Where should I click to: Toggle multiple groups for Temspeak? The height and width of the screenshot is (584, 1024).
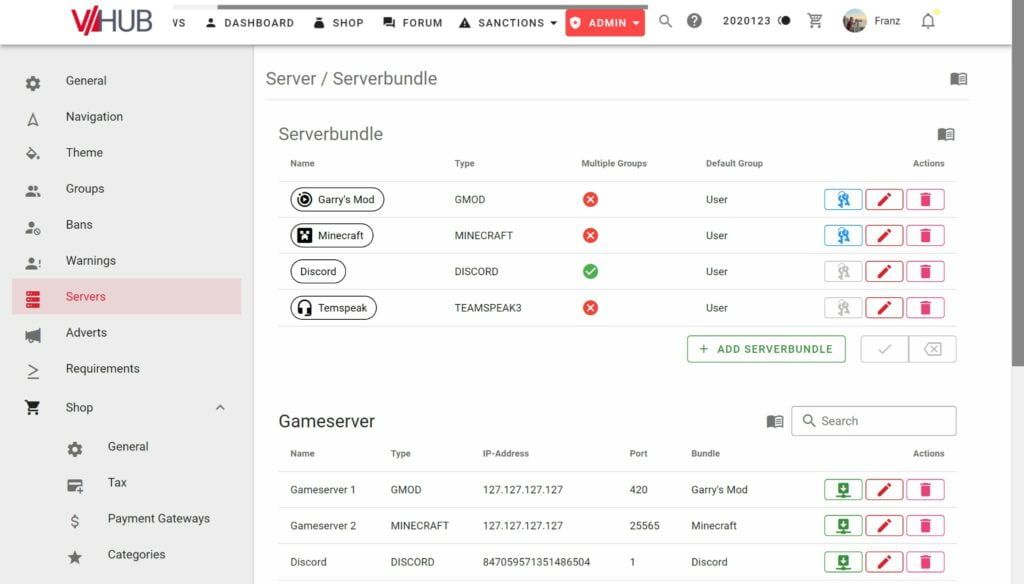[590, 308]
